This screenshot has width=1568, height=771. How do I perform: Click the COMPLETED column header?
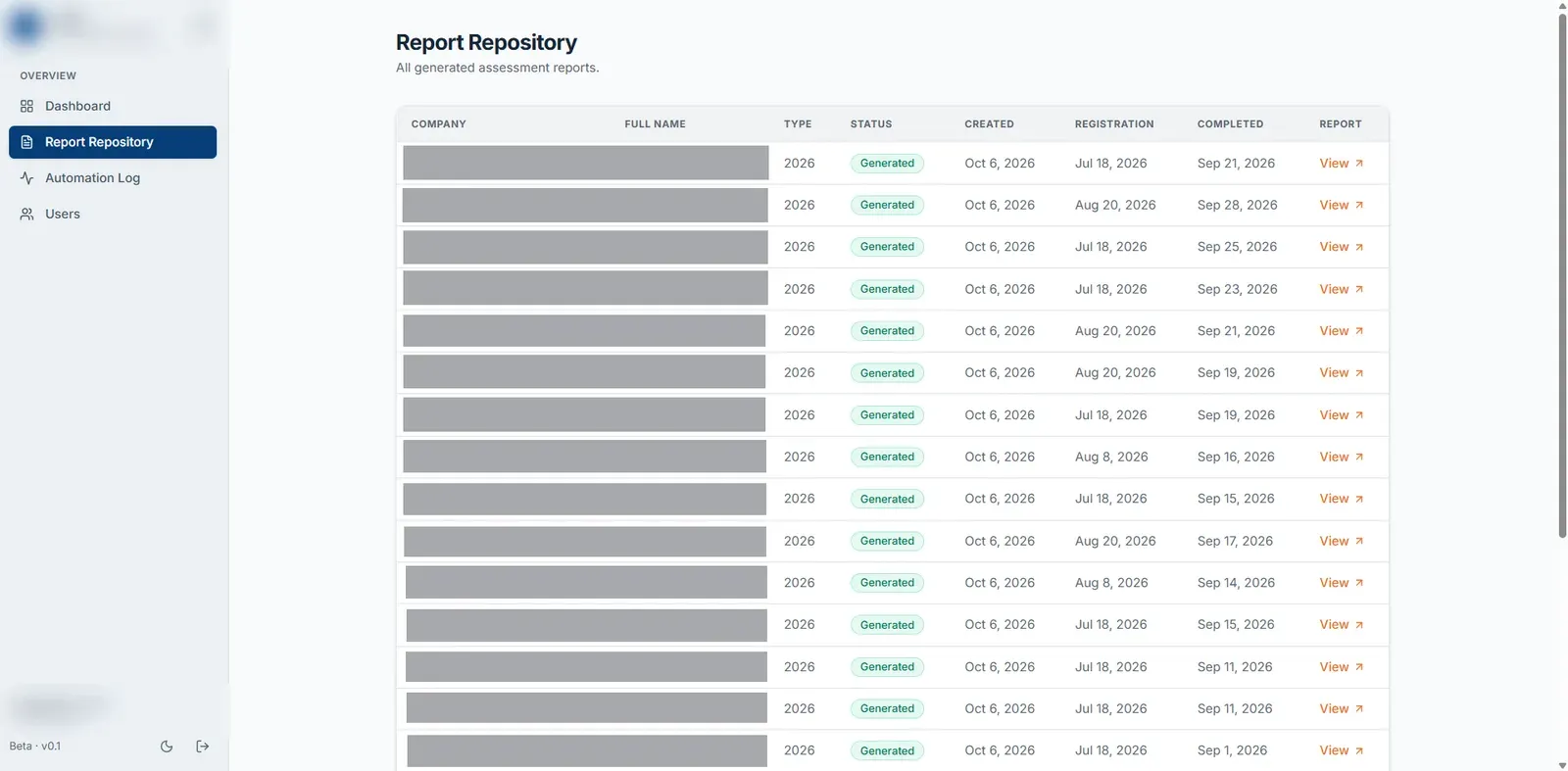tap(1230, 124)
